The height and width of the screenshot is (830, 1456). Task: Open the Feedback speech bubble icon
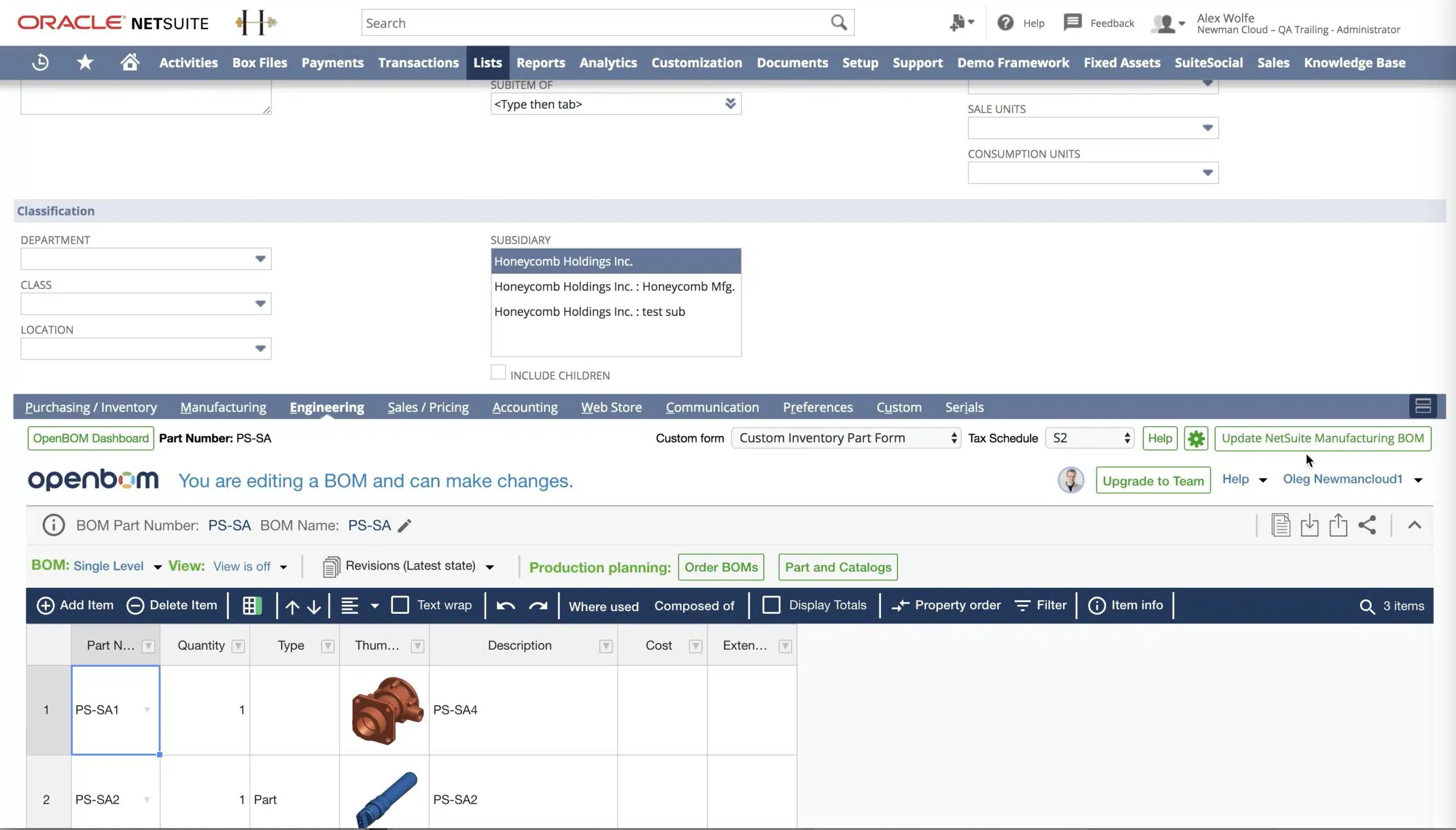tap(1073, 23)
